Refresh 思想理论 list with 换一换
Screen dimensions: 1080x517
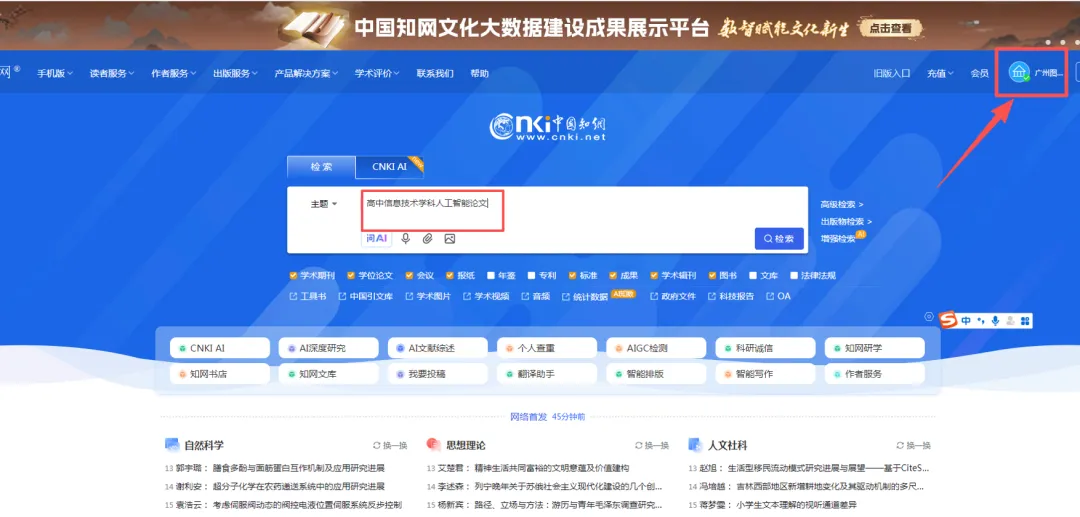pos(652,445)
